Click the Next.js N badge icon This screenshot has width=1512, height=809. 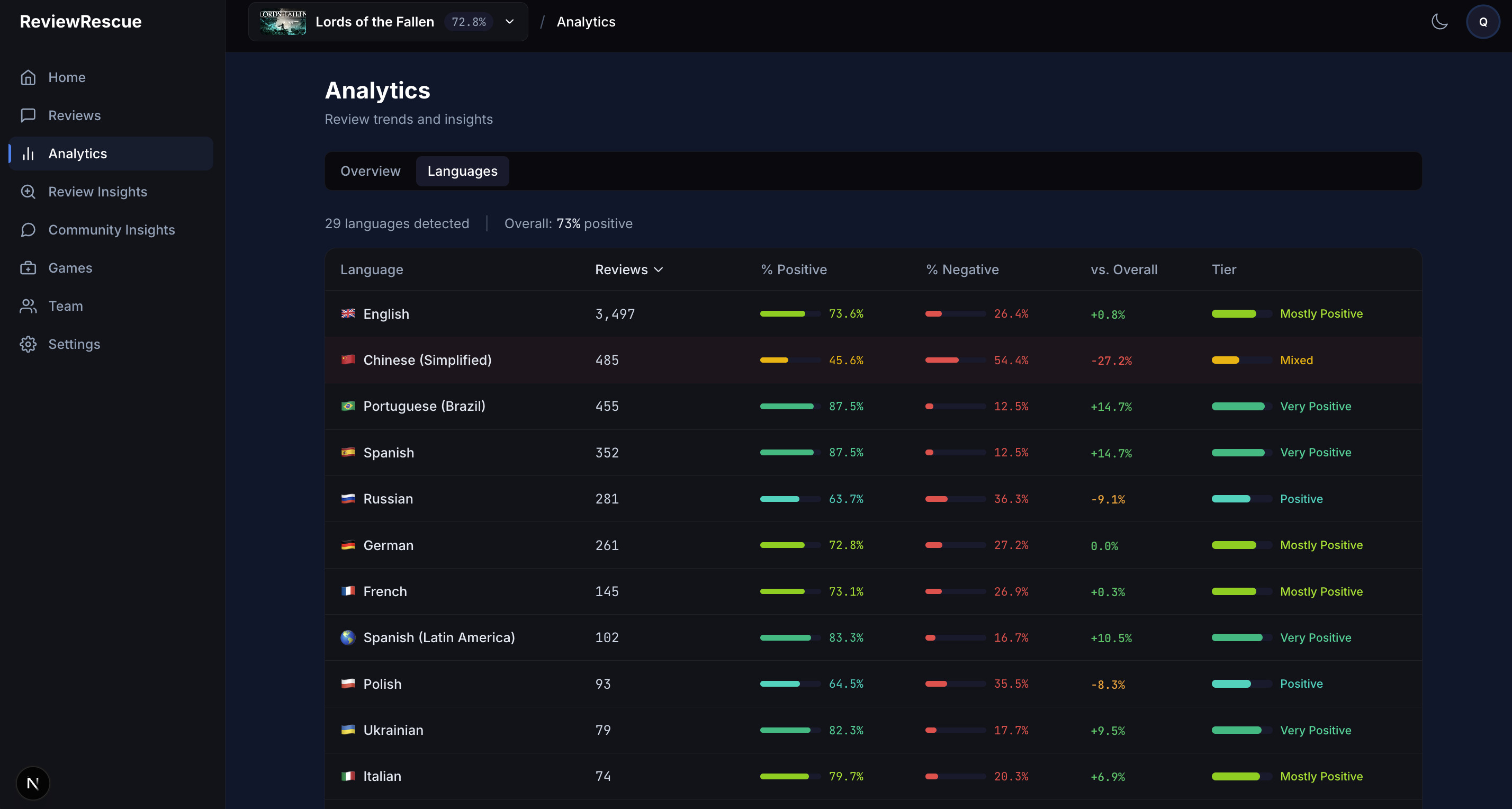33,783
